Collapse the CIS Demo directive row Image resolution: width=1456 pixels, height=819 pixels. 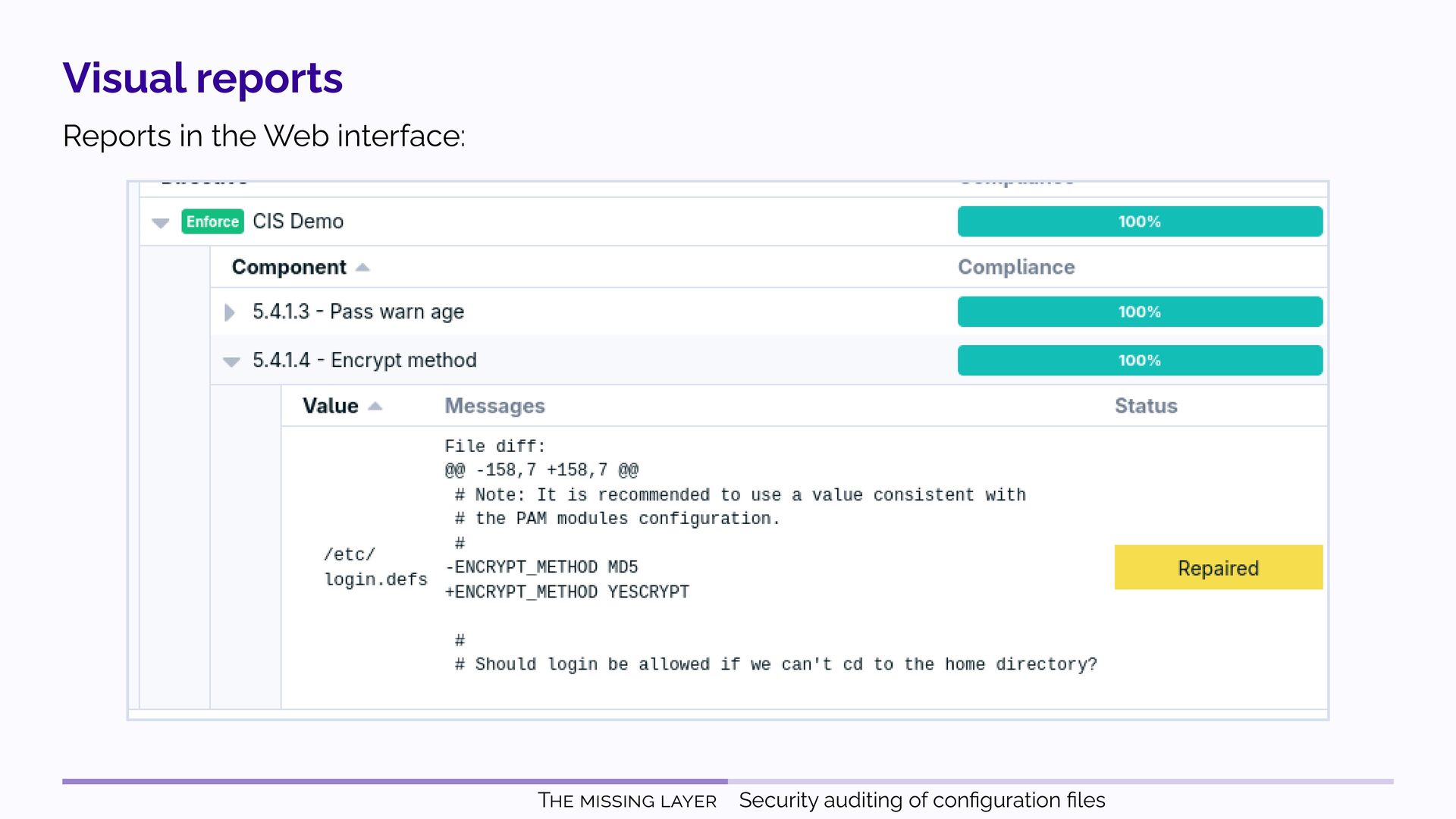coord(160,223)
